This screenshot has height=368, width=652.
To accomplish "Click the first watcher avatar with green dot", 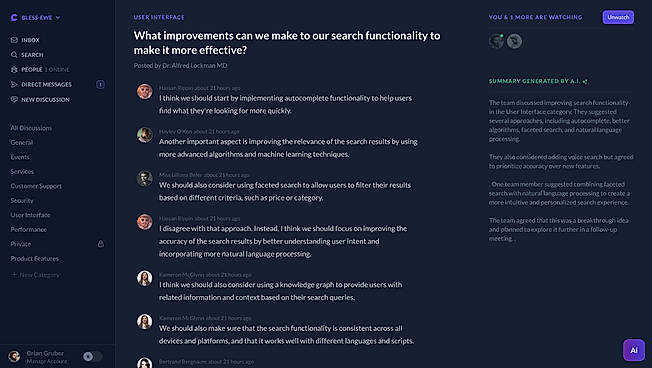I will 496,41.
